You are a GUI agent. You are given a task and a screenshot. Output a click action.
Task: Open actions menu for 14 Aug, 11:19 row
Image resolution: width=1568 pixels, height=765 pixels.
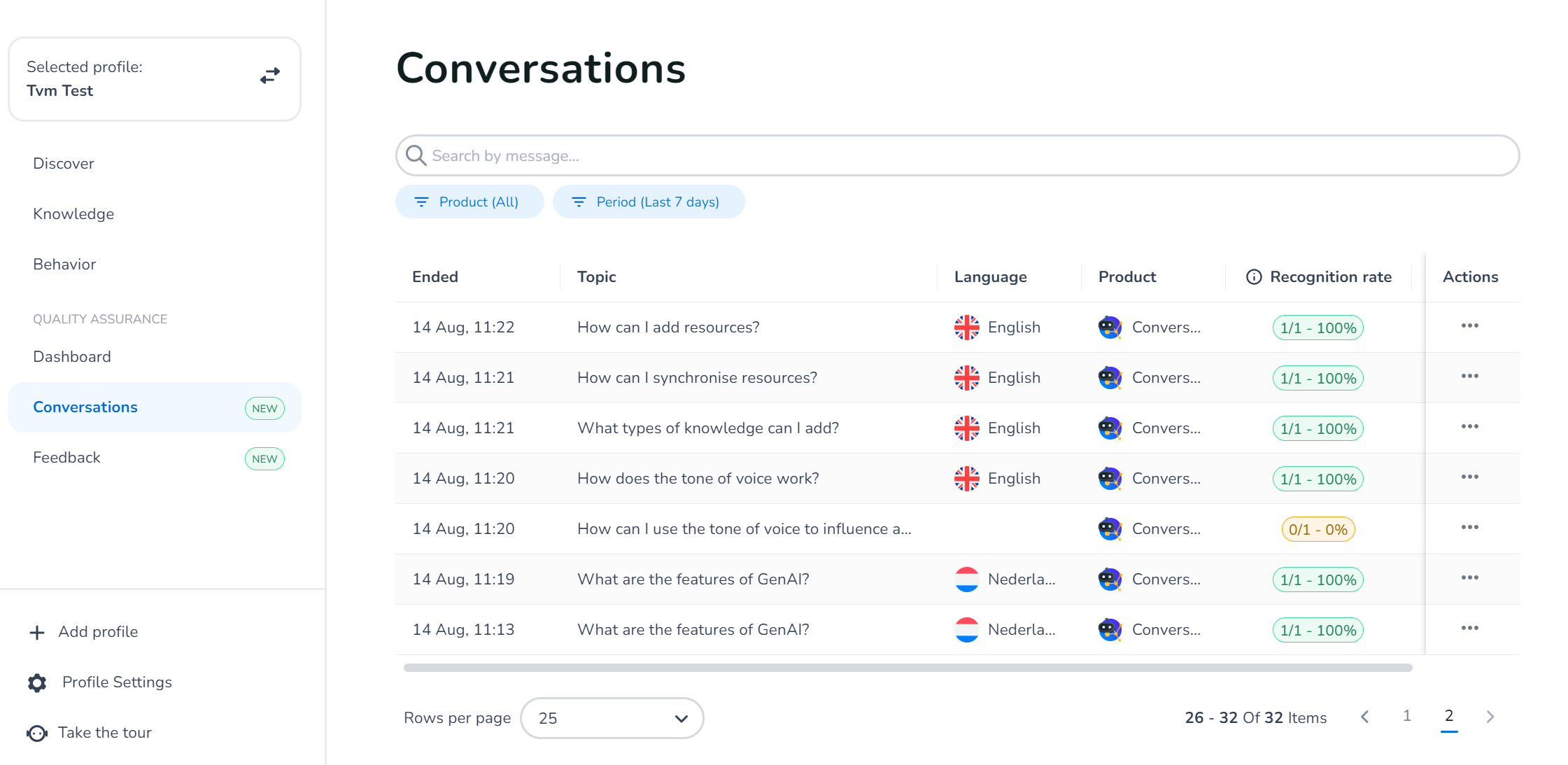(x=1470, y=578)
